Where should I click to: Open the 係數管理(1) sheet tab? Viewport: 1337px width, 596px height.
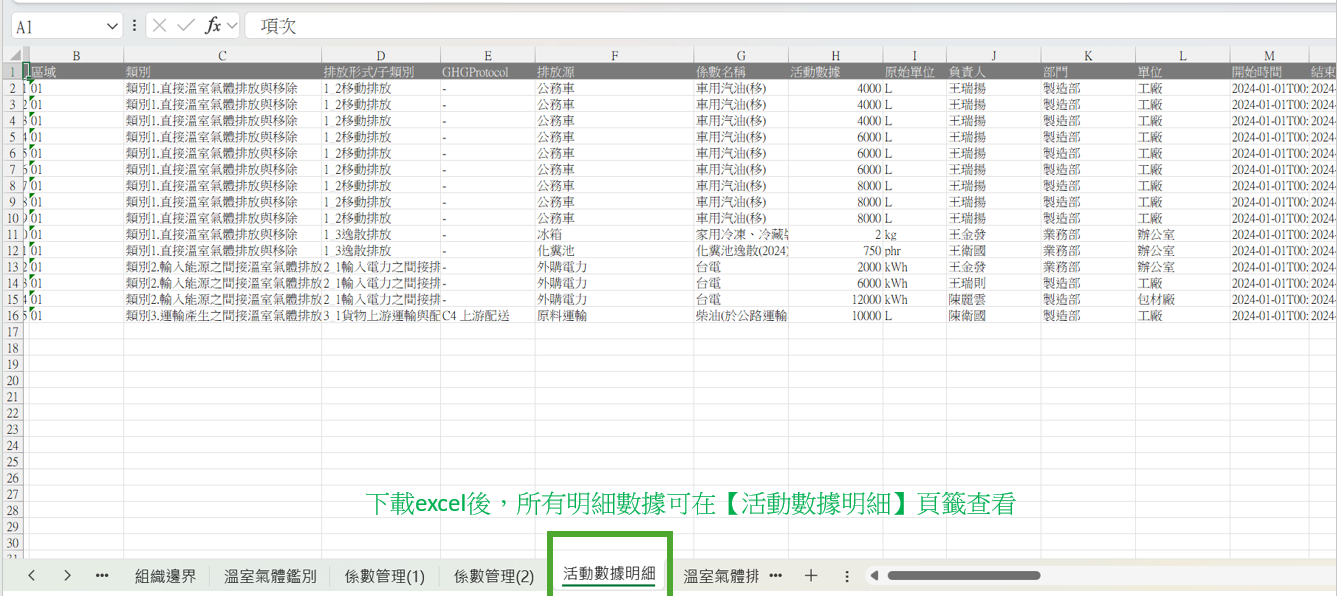point(385,576)
